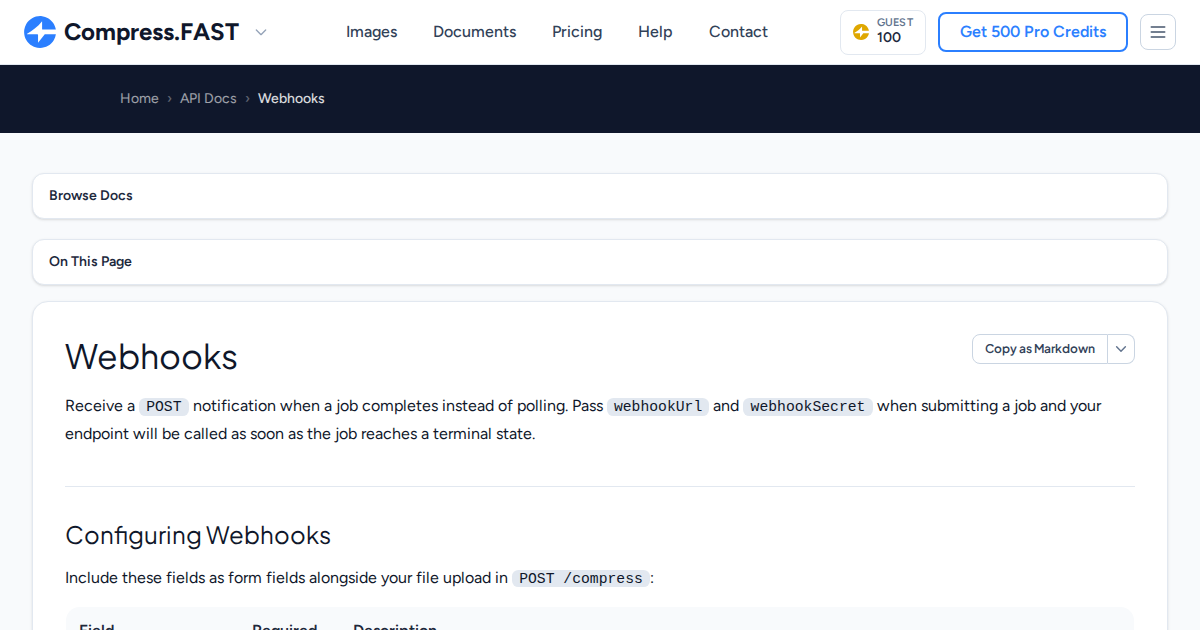1200x630 pixels.
Task: Click the POST /compress inline code
Action: 581,578
